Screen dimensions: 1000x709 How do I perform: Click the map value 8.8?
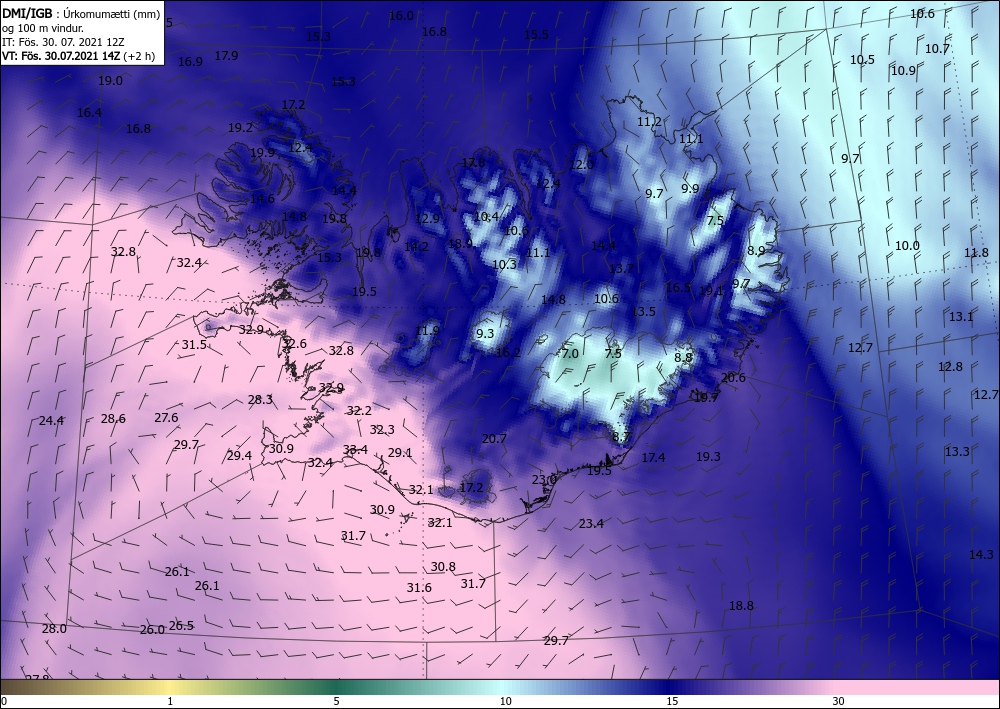684,358
